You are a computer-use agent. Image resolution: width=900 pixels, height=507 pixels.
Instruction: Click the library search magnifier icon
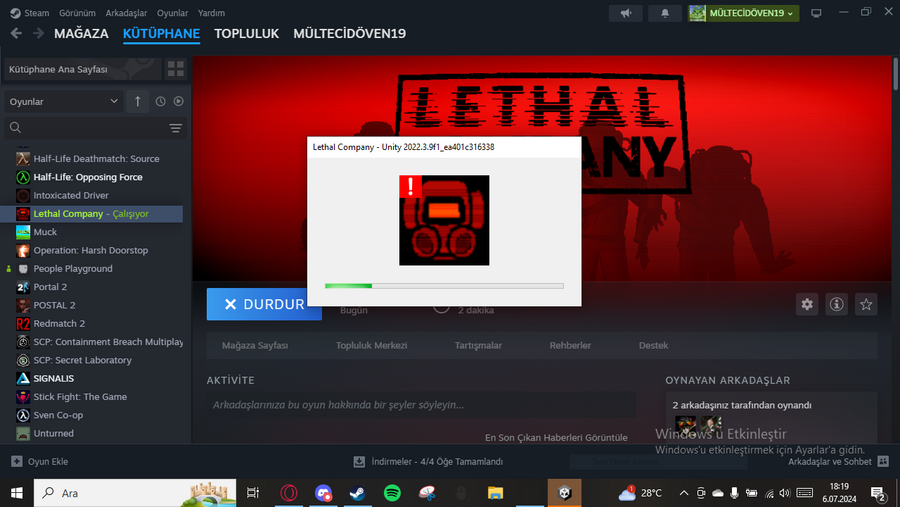(15, 127)
